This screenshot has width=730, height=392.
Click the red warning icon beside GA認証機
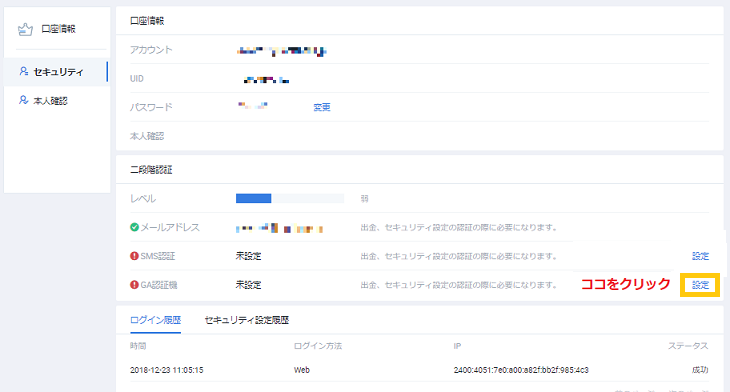pos(134,284)
